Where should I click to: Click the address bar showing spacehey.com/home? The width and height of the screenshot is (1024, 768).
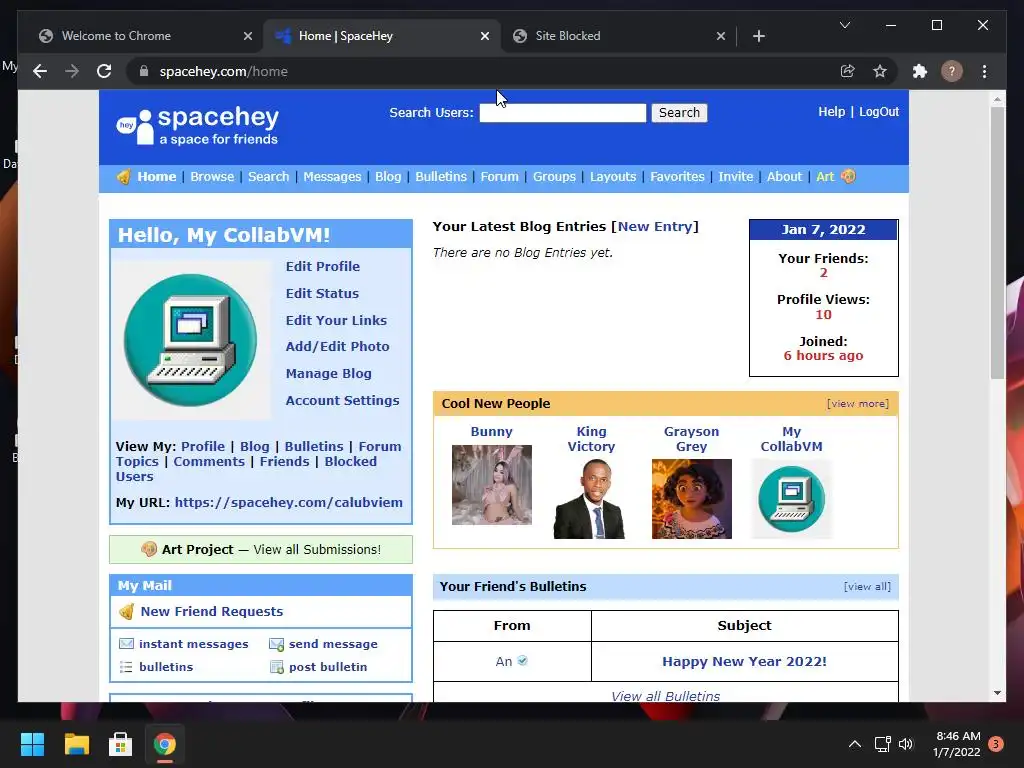[x=483, y=71]
